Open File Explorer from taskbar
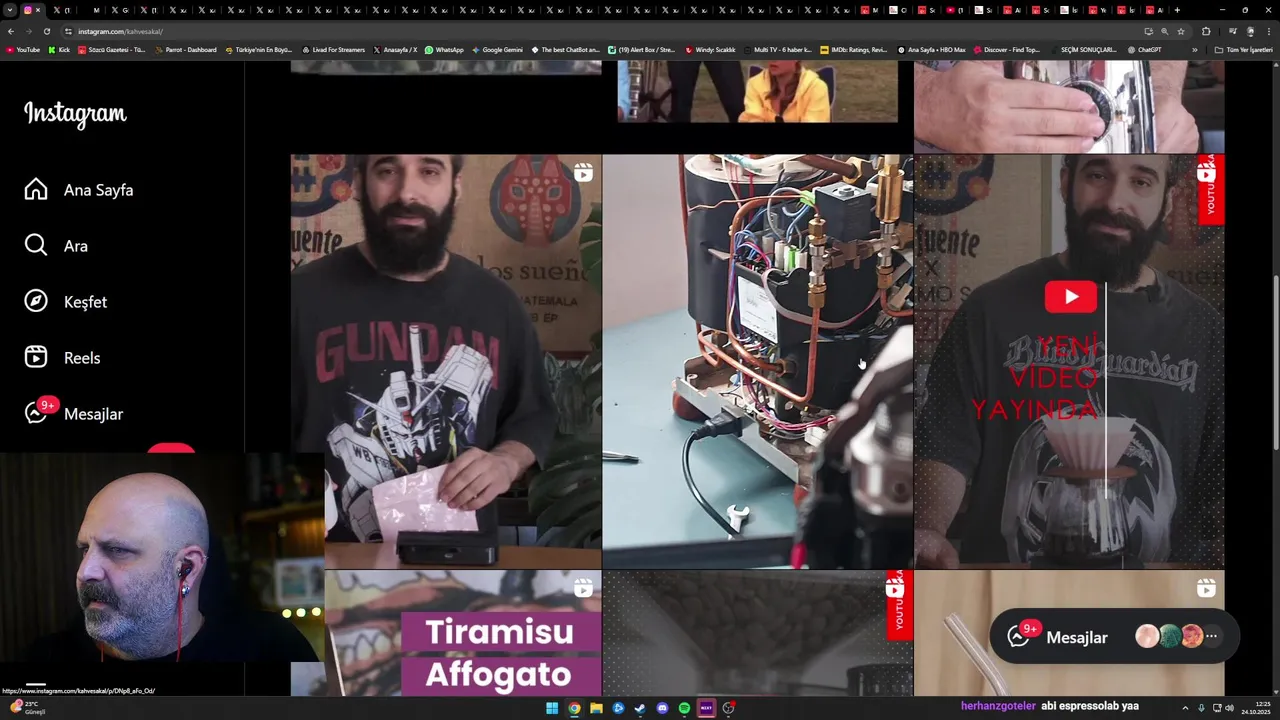Viewport: 1280px width, 720px height. coord(596,708)
